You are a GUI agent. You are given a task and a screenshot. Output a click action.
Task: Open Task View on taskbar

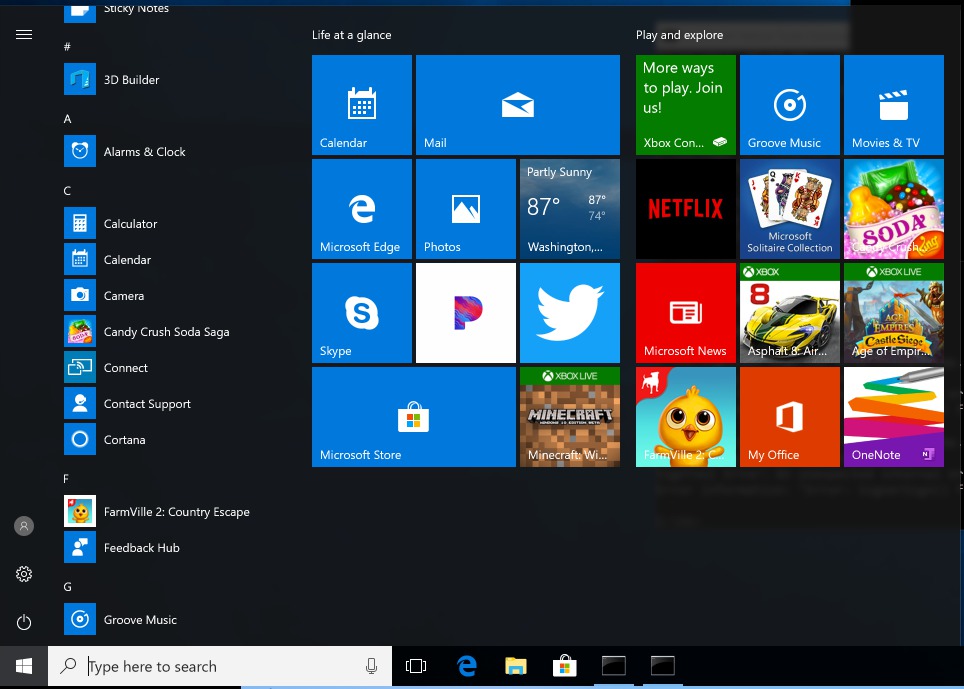(x=416, y=666)
